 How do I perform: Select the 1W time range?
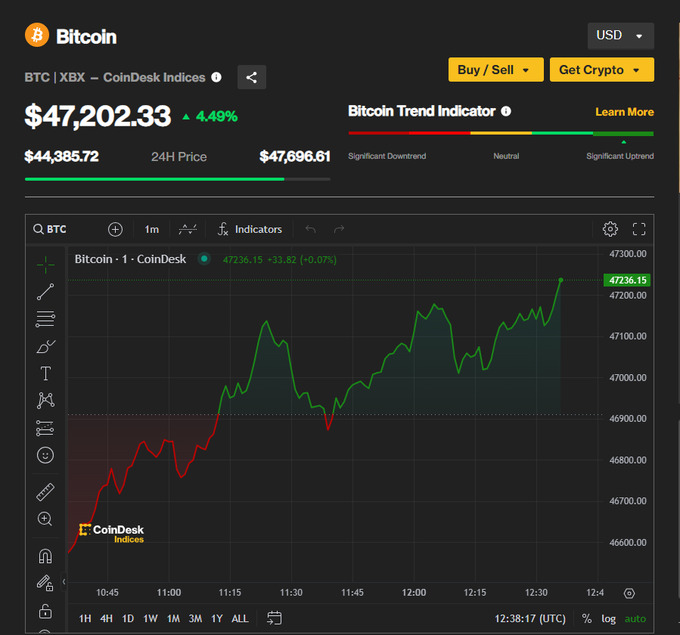coord(150,619)
